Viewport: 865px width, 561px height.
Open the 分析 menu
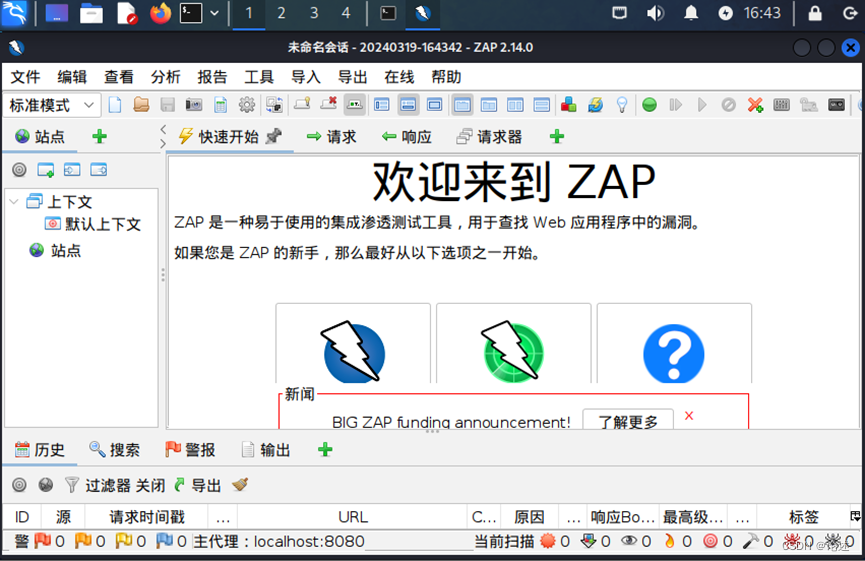(x=165, y=77)
